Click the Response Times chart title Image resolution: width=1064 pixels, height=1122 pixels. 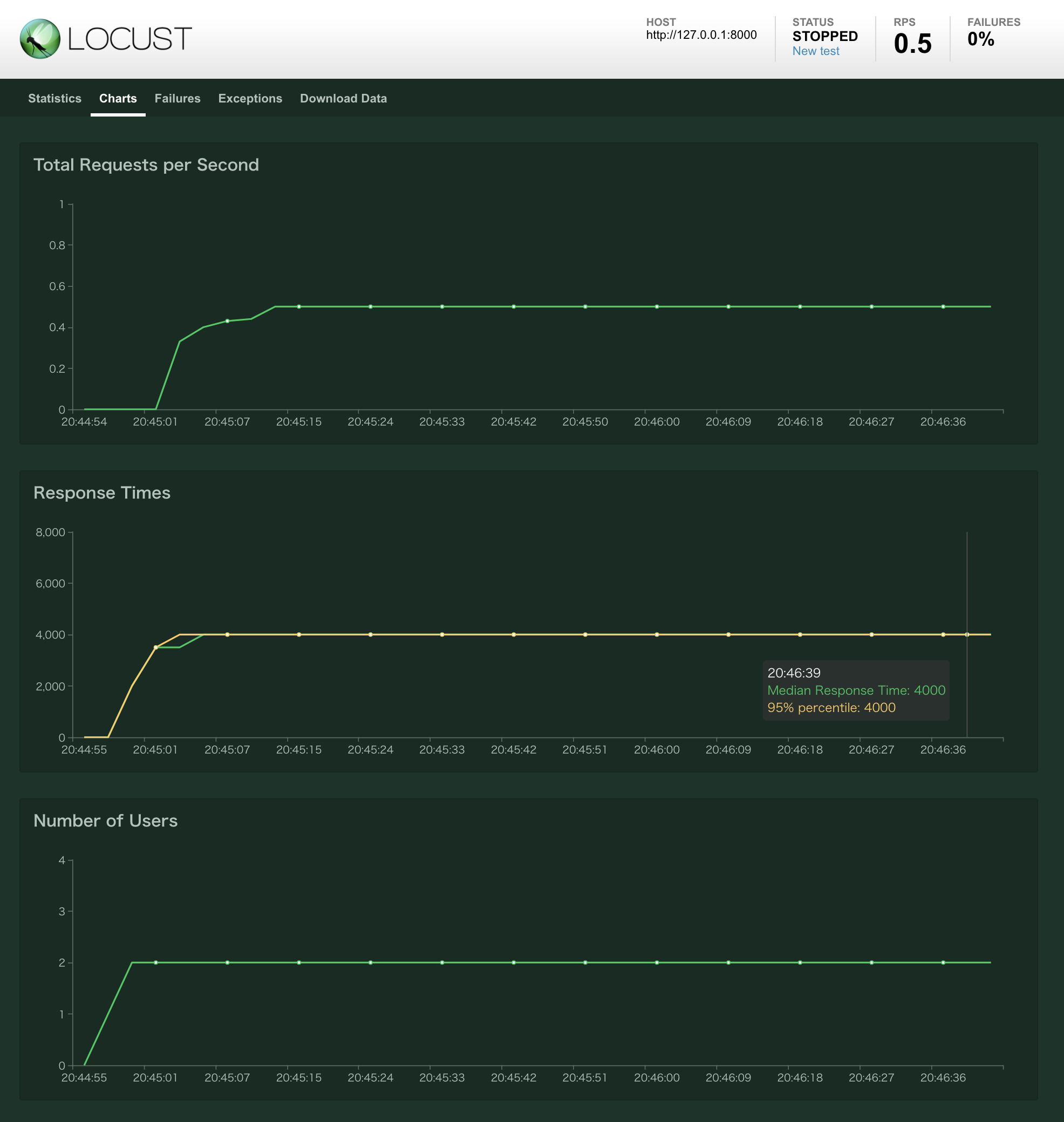(x=102, y=492)
